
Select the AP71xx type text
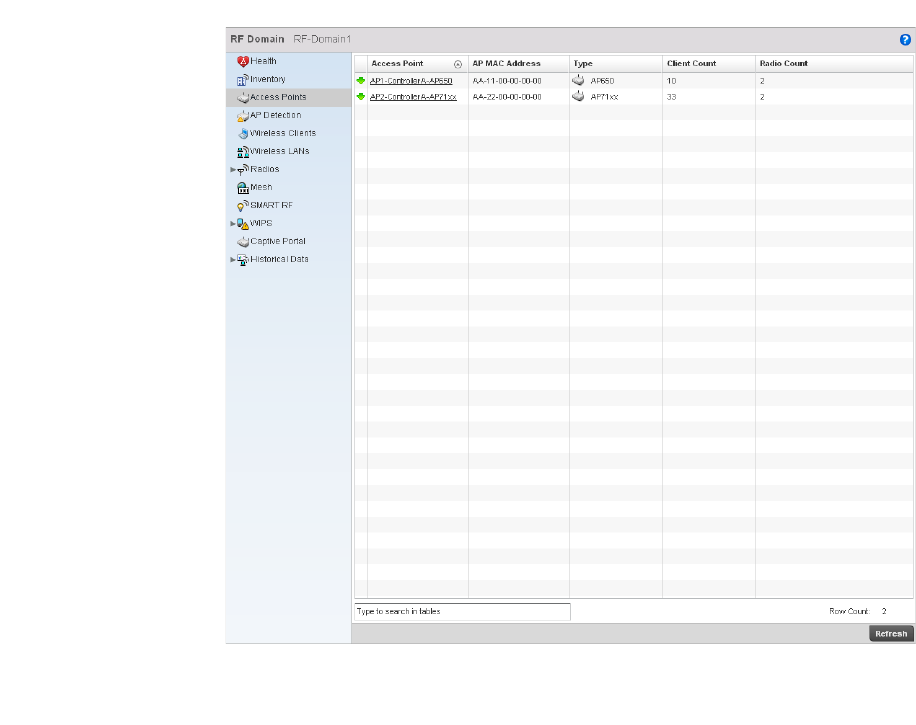[604, 97]
